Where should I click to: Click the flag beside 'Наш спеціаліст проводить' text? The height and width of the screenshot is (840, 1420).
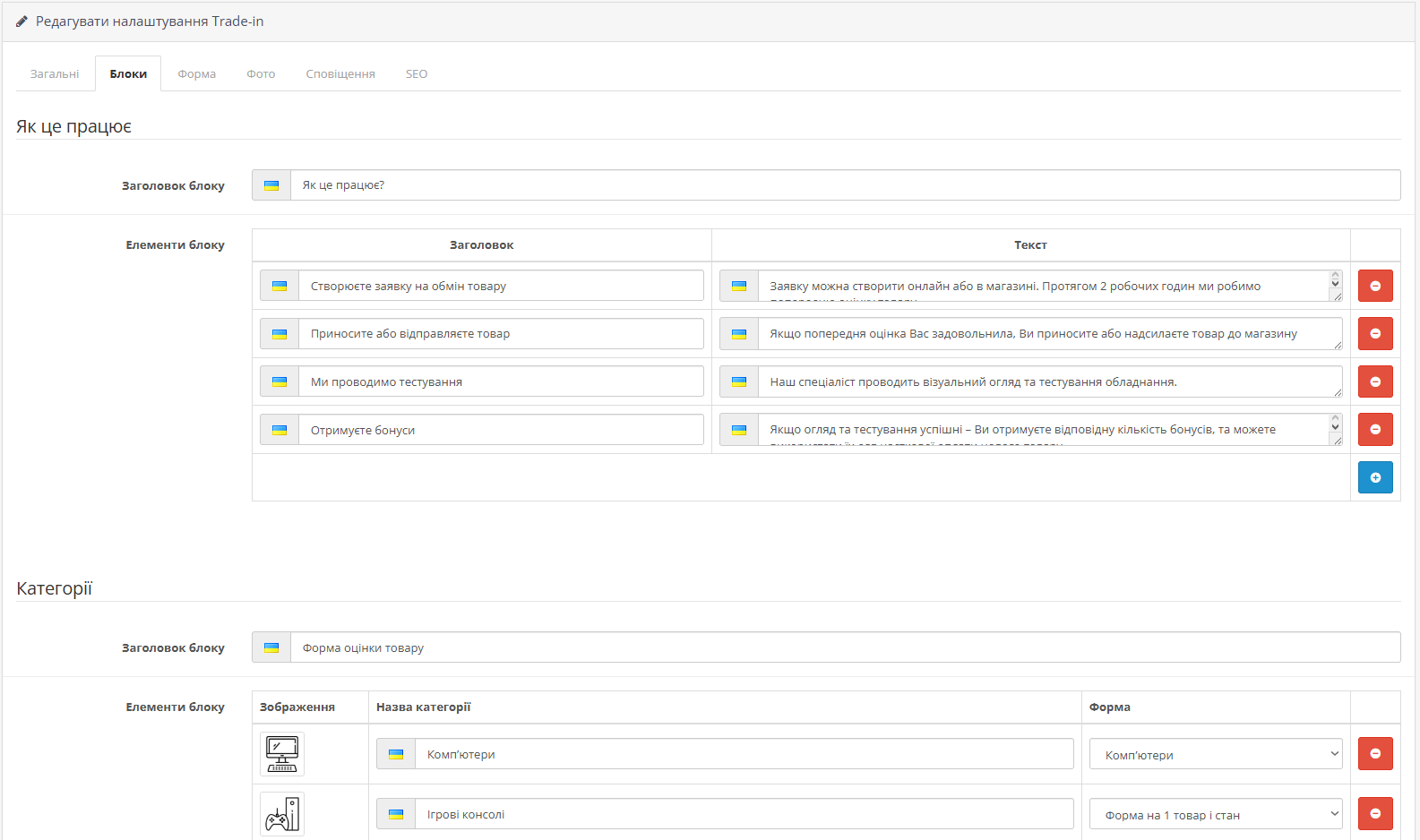tap(739, 381)
